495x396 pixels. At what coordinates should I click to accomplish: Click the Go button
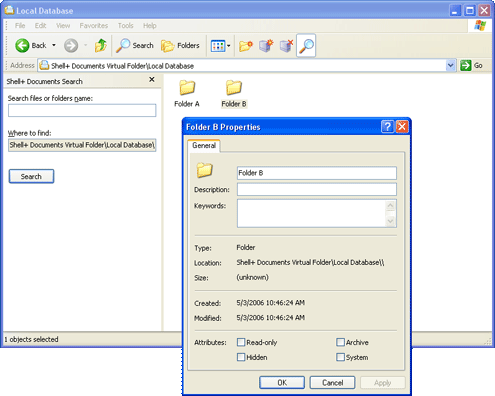click(x=471, y=65)
